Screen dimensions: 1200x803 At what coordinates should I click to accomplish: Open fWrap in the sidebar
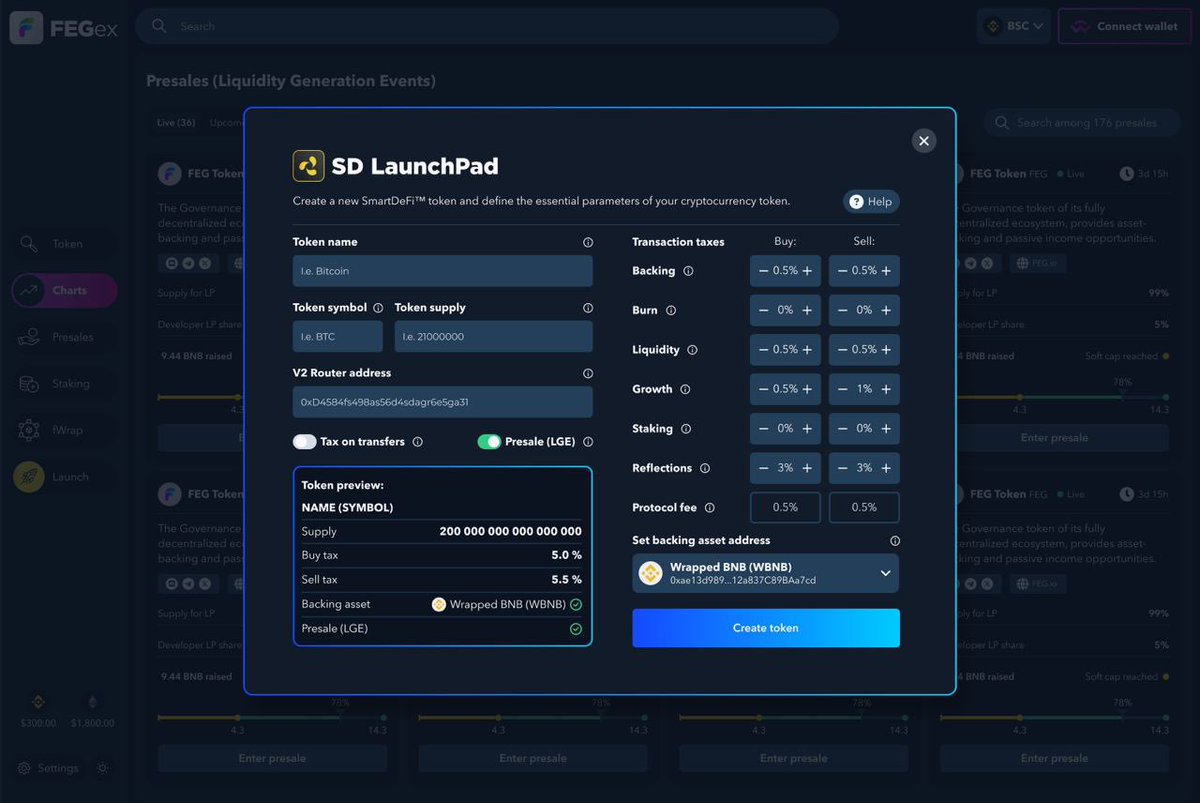tap(65, 430)
